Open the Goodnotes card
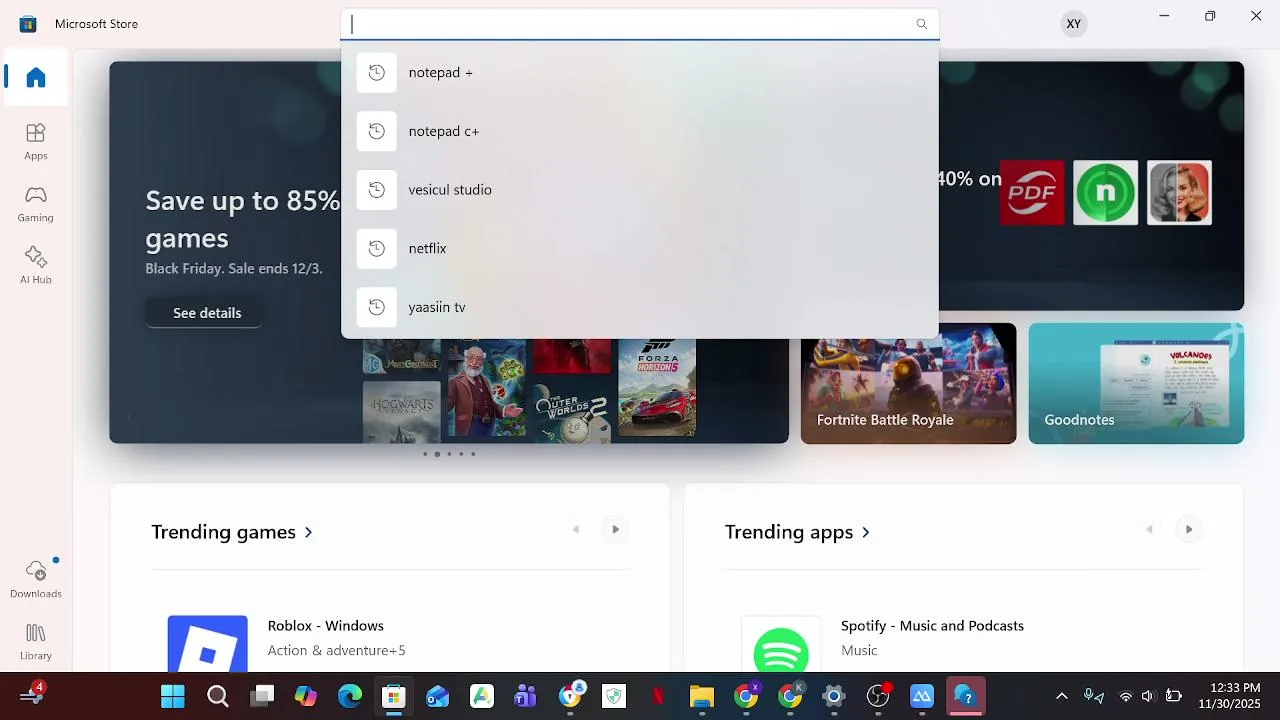 tap(1136, 383)
